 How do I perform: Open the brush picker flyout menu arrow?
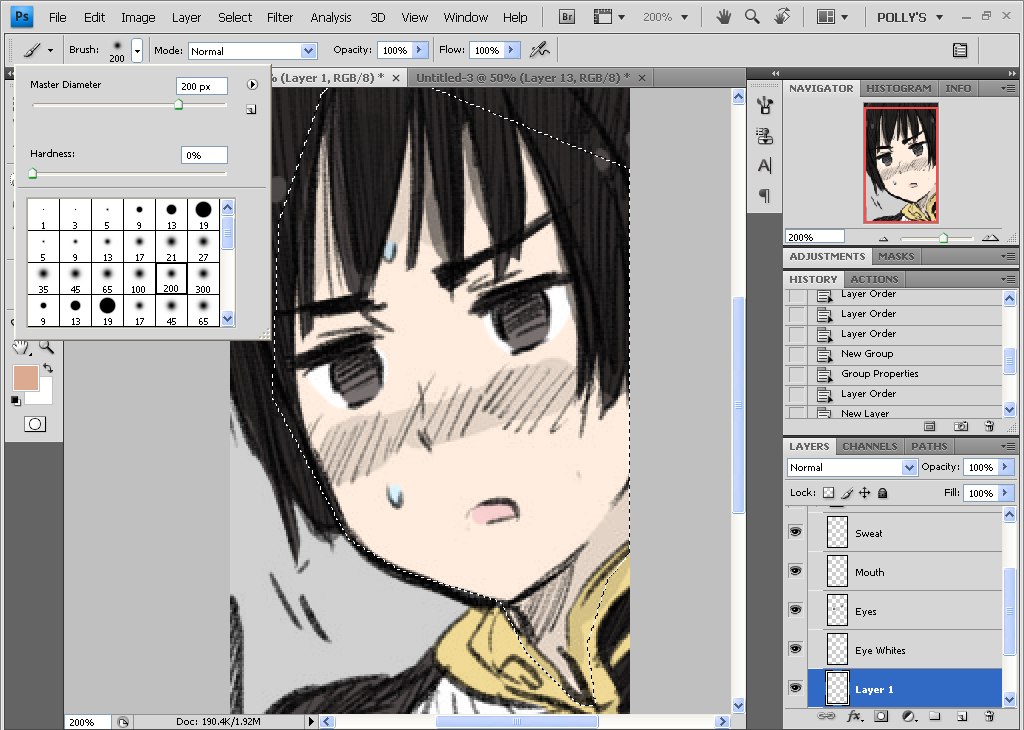point(253,84)
